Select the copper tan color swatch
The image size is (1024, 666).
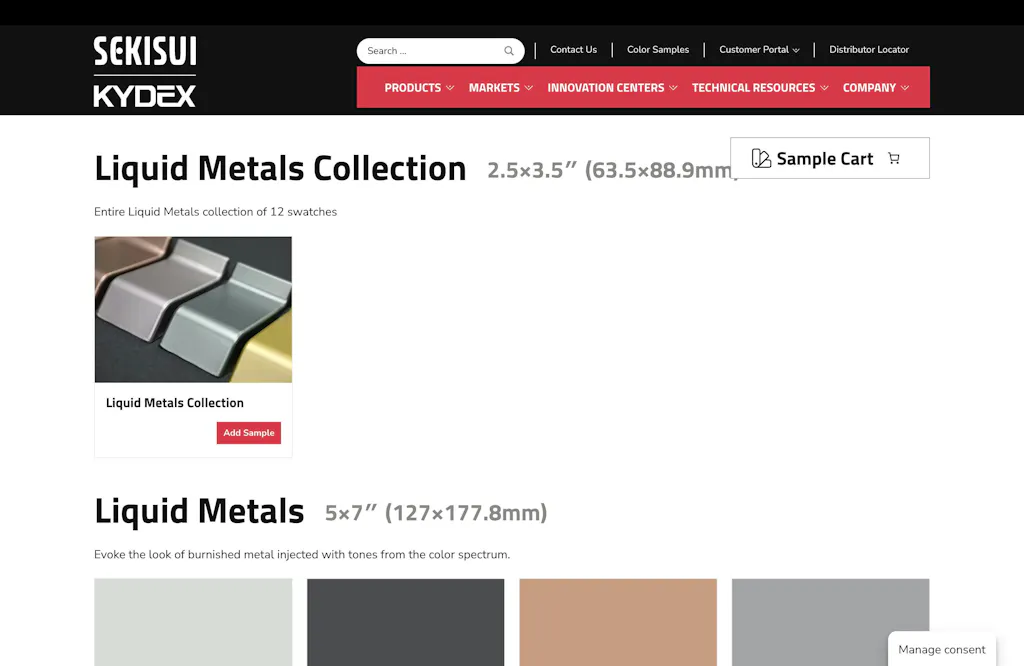click(x=618, y=622)
